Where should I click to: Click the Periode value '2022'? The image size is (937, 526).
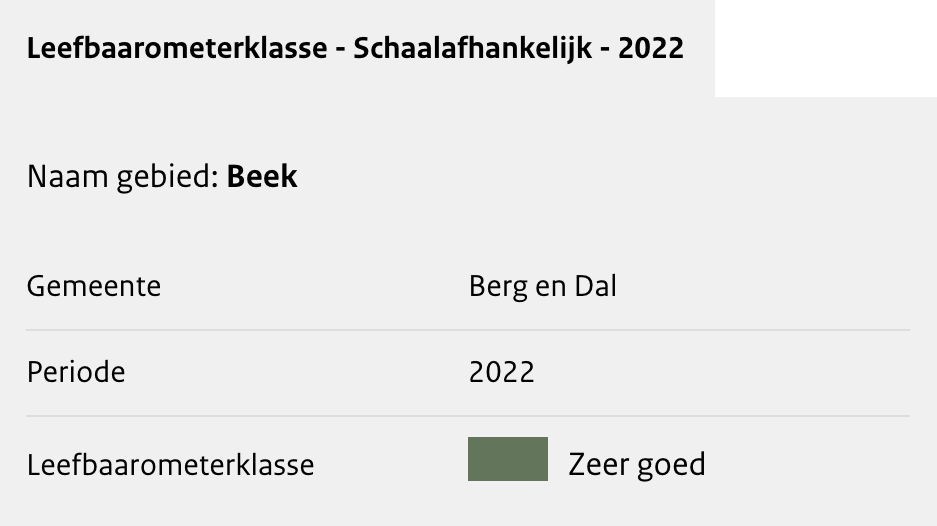501,372
